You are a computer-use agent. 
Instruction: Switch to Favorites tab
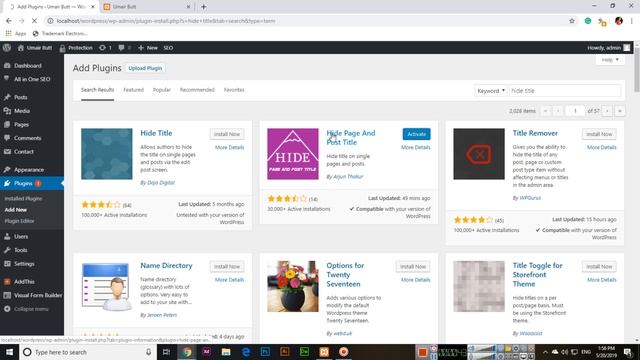(x=234, y=90)
